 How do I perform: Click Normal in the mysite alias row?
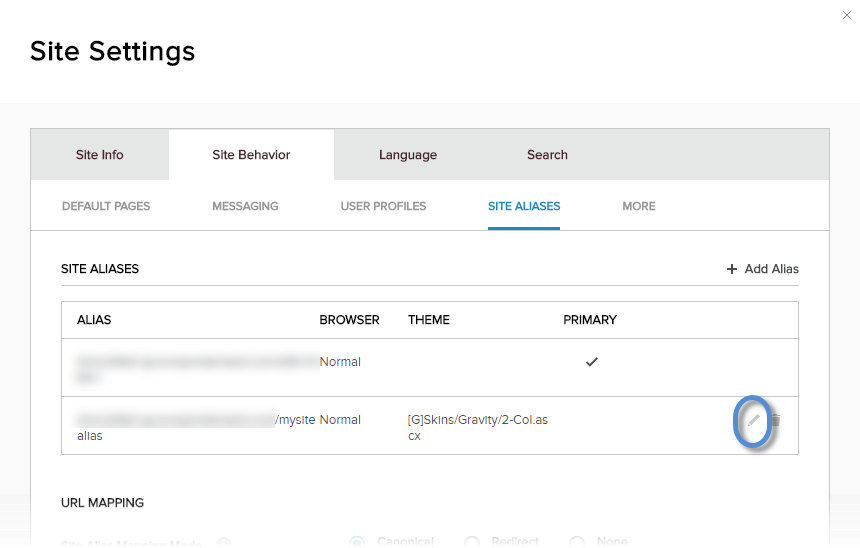(340, 420)
